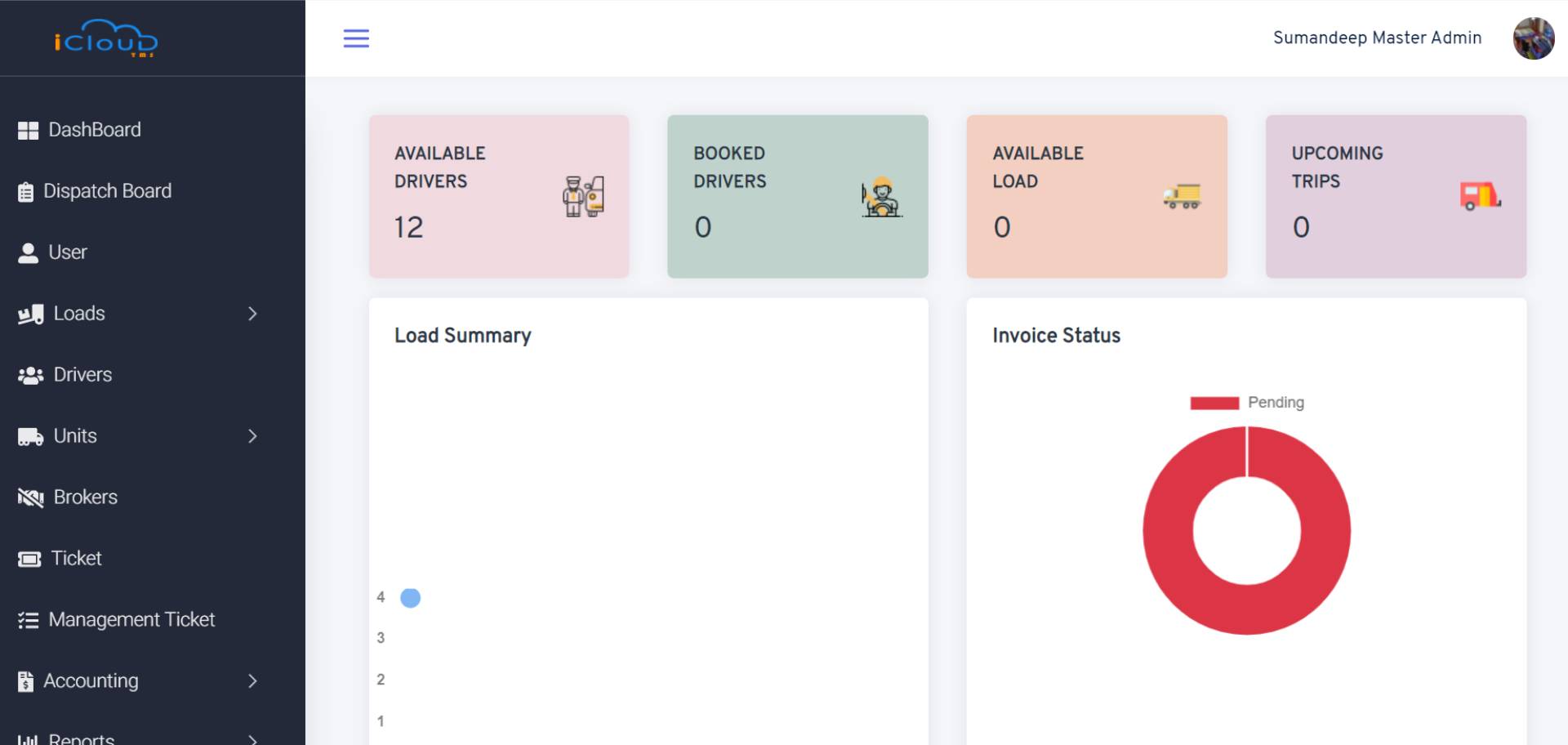Image resolution: width=1568 pixels, height=745 pixels.
Task: Click the Management Ticket list icon
Action: (x=28, y=621)
